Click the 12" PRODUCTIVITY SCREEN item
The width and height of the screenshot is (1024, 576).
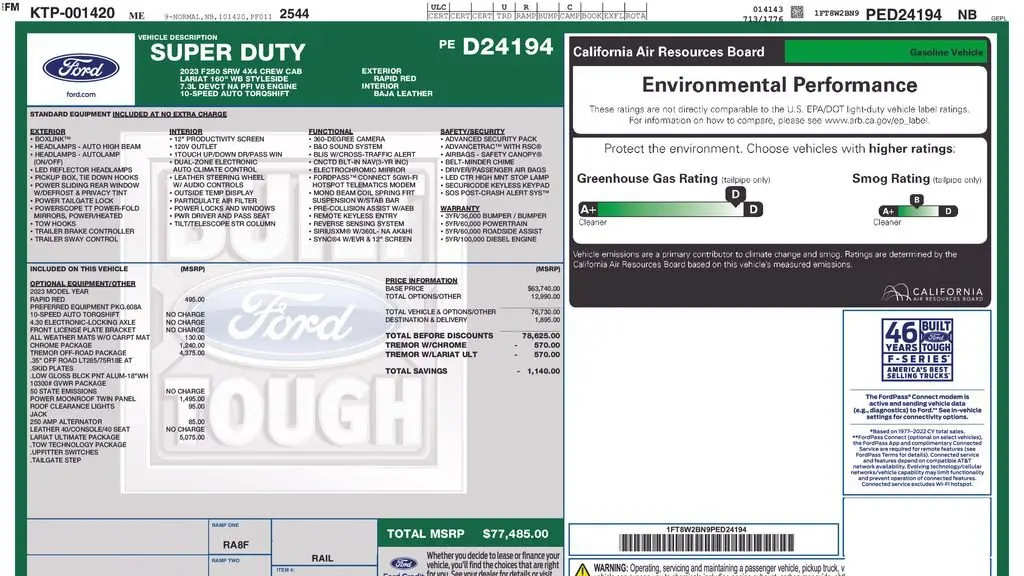(217, 139)
